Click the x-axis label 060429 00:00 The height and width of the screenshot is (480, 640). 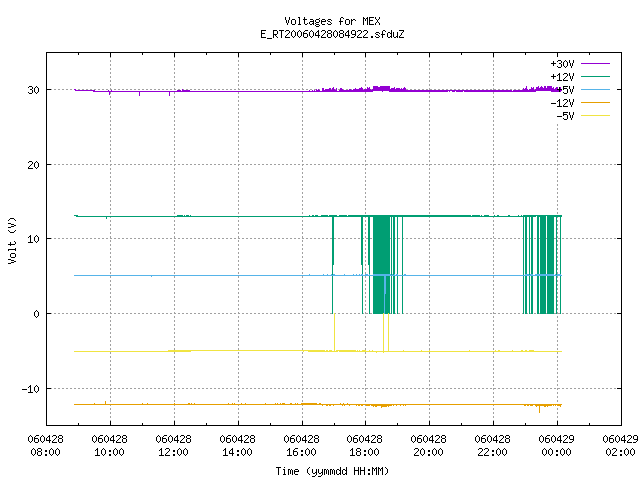(556, 446)
